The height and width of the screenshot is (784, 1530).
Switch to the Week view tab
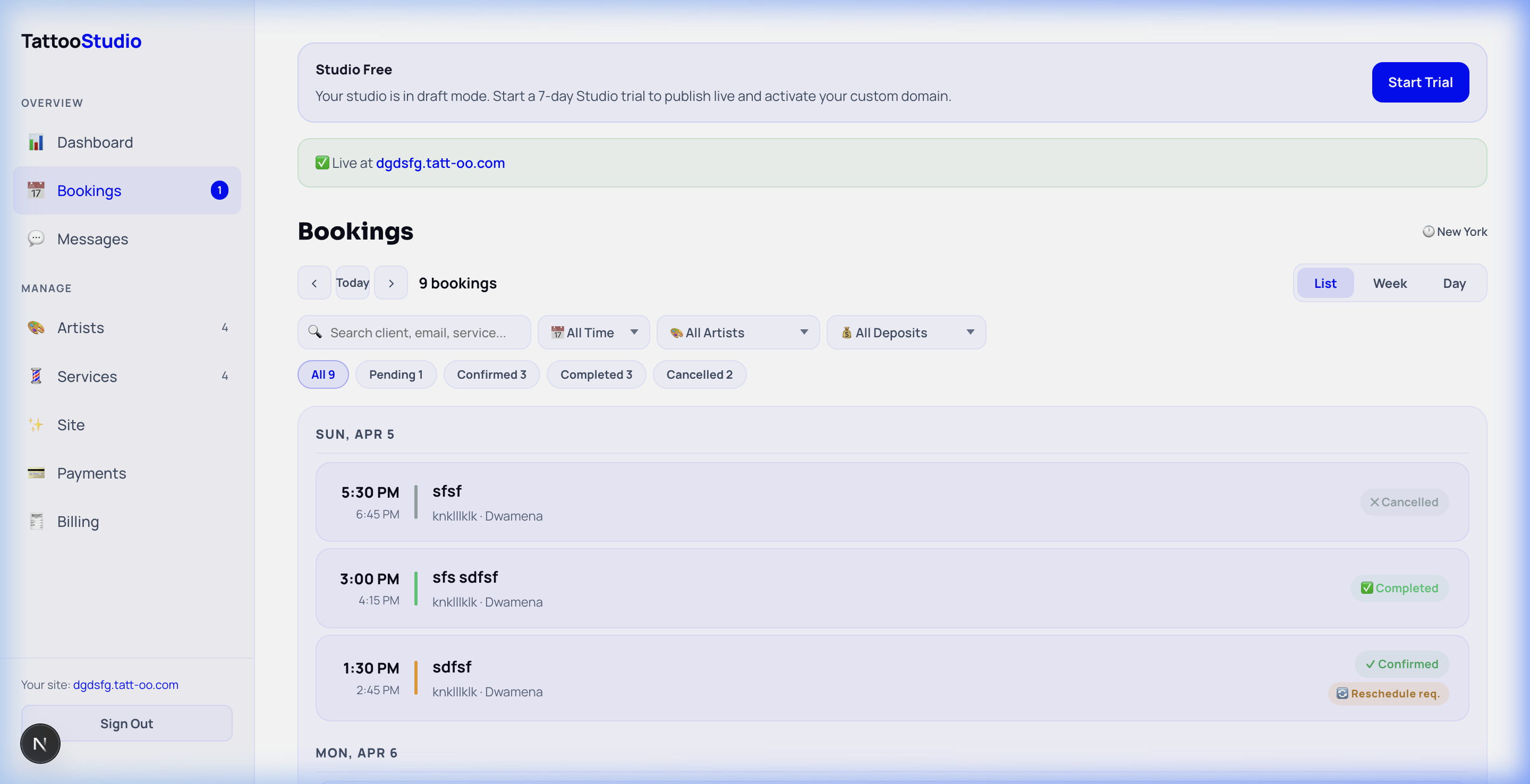1390,283
